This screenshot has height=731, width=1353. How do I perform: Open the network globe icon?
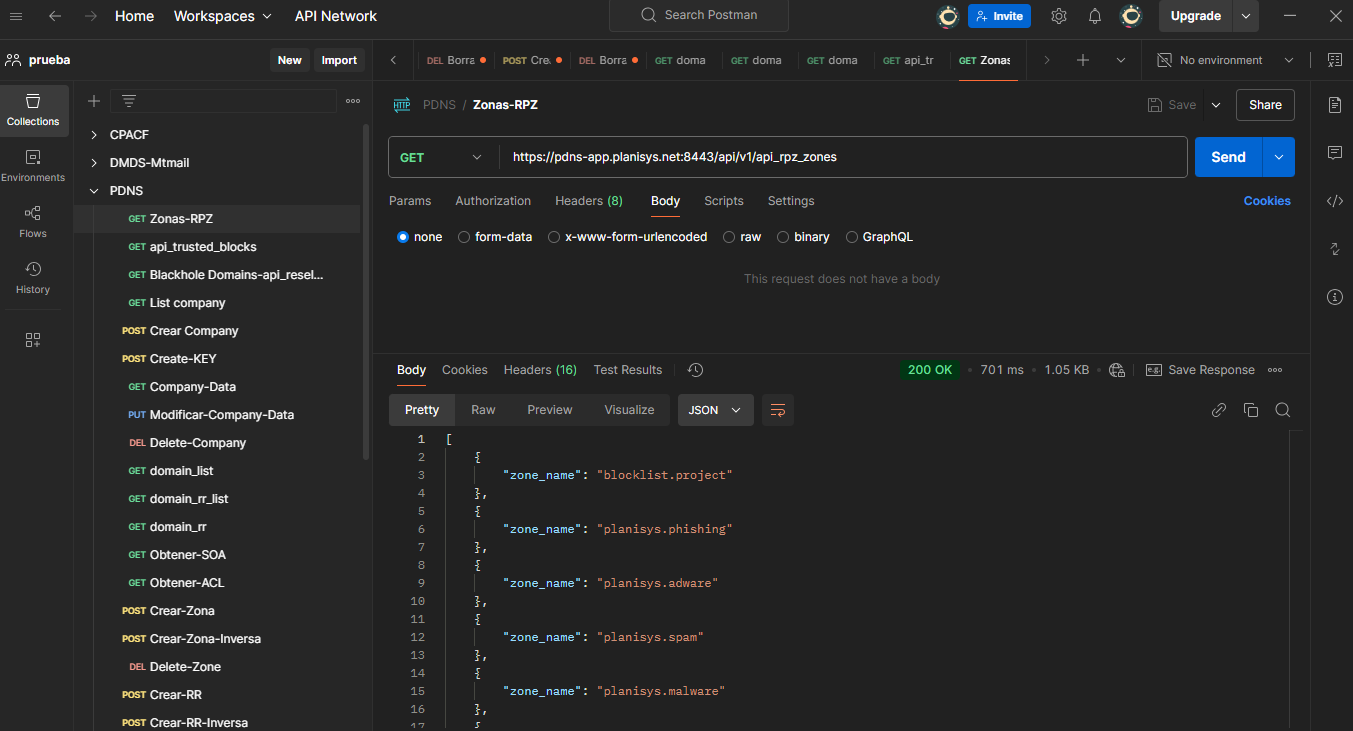point(1117,370)
